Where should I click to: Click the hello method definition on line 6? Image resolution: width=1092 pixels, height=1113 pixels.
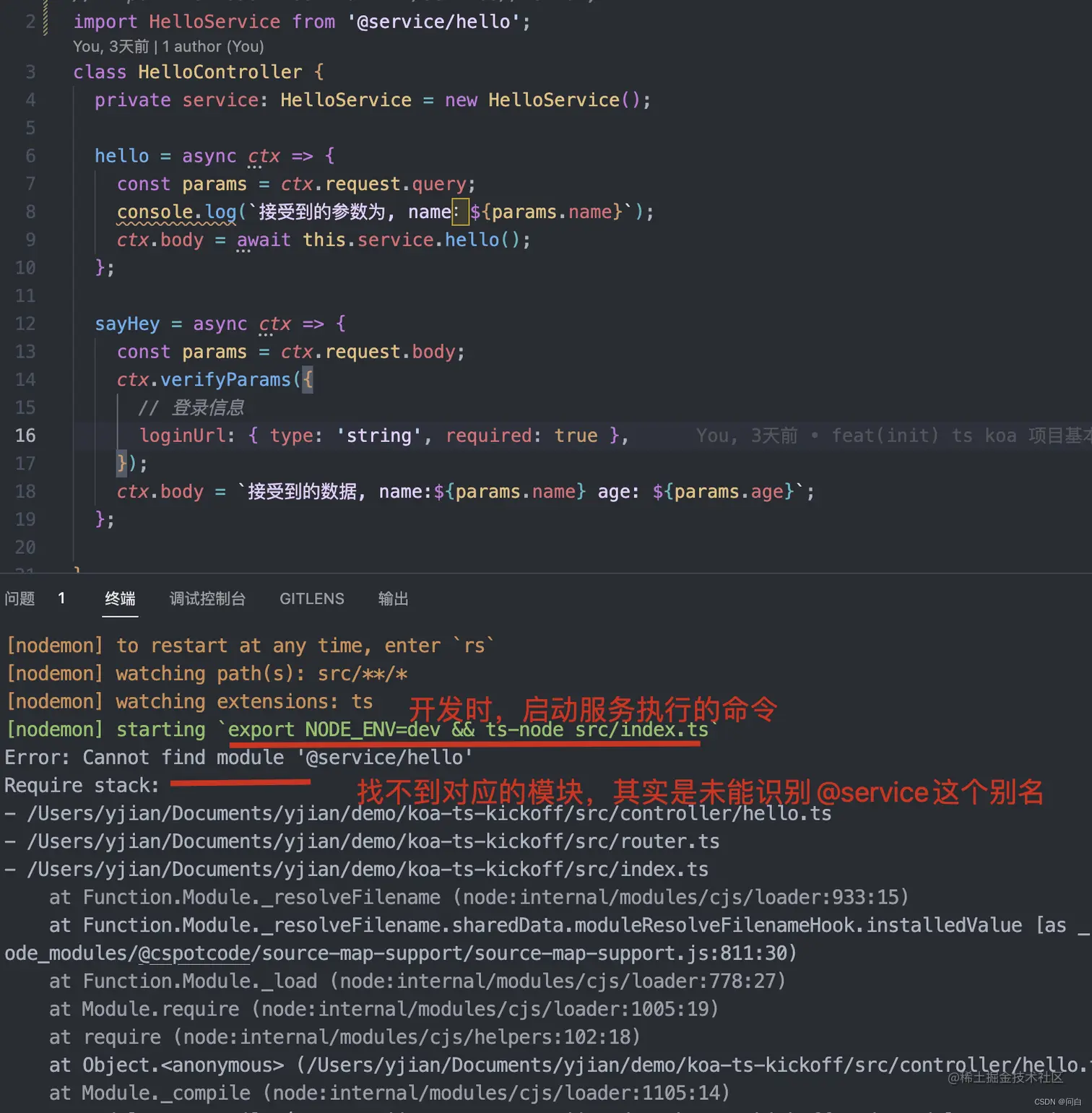coord(122,156)
